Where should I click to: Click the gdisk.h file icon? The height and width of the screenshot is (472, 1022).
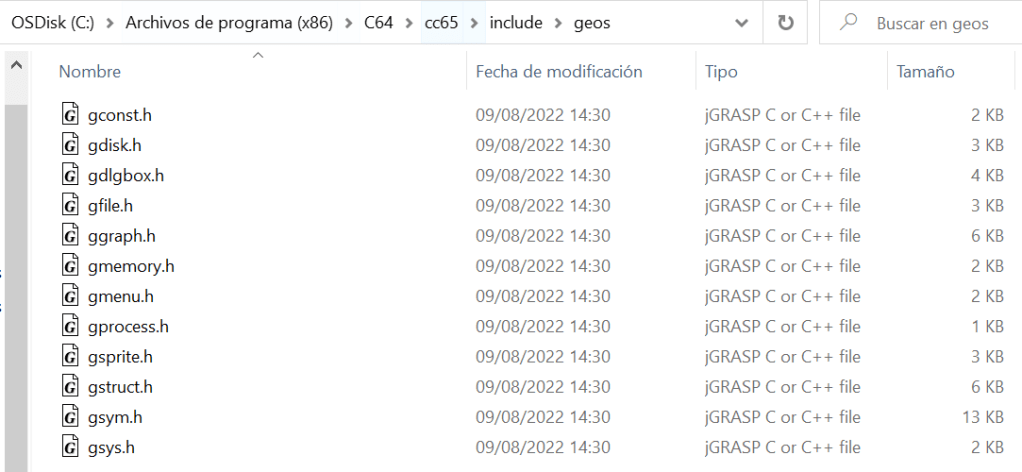pyautogui.click(x=70, y=145)
